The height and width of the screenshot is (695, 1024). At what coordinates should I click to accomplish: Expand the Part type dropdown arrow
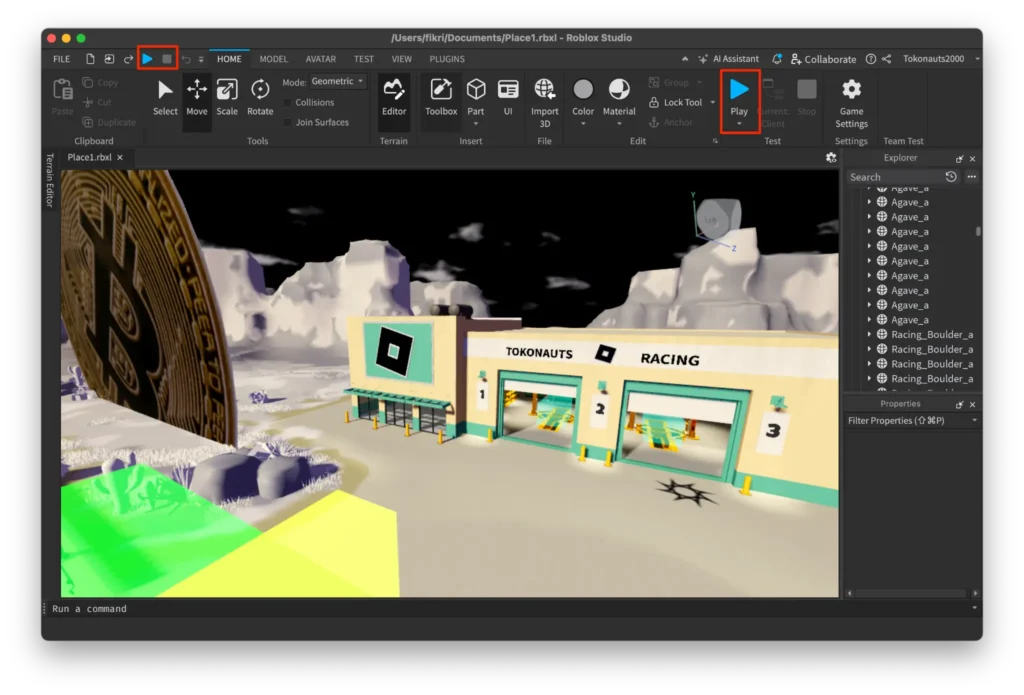(x=476, y=123)
